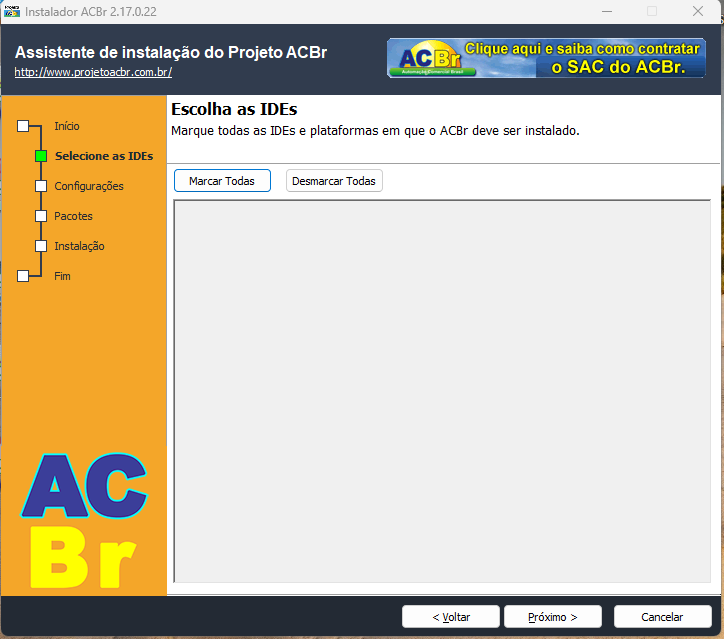Click the Assistente de instalação title text
724x639 pixels.
(171, 52)
